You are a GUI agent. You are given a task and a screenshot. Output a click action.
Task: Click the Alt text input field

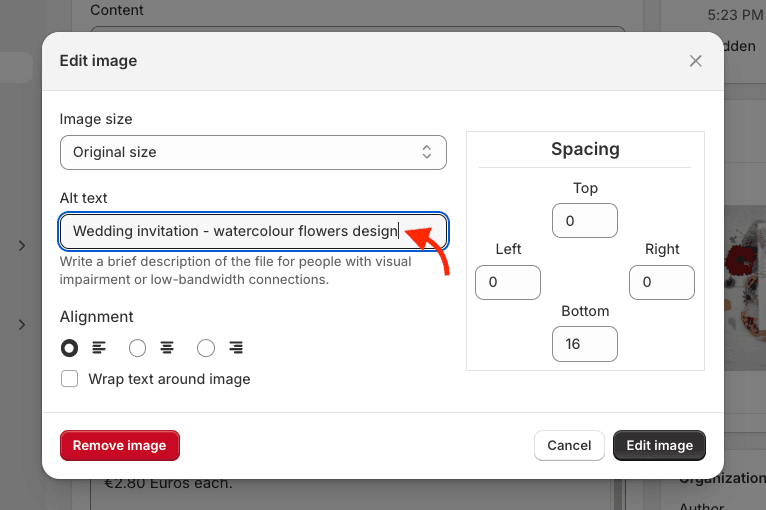coord(253,231)
